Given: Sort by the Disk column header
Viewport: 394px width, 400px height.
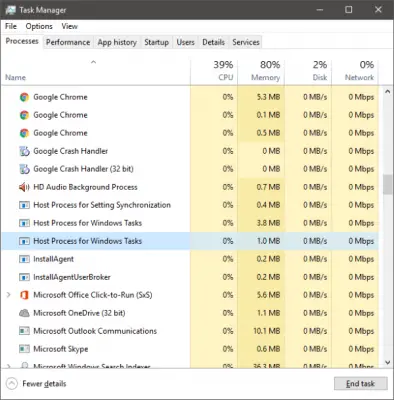Looking at the screenshot, I should (x=308, y=71).
